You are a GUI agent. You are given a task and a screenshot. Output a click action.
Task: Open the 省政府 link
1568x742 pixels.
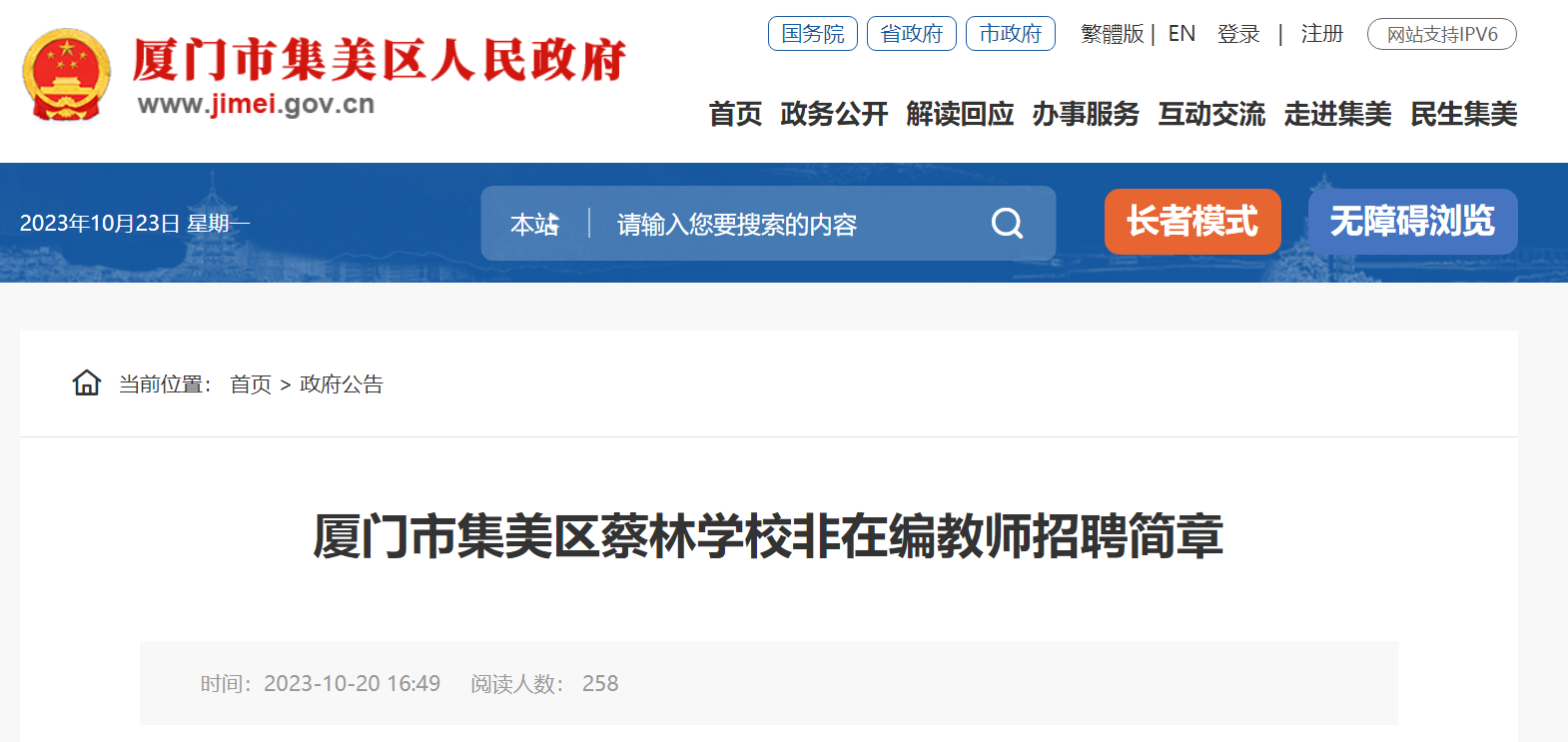[912, 34]
